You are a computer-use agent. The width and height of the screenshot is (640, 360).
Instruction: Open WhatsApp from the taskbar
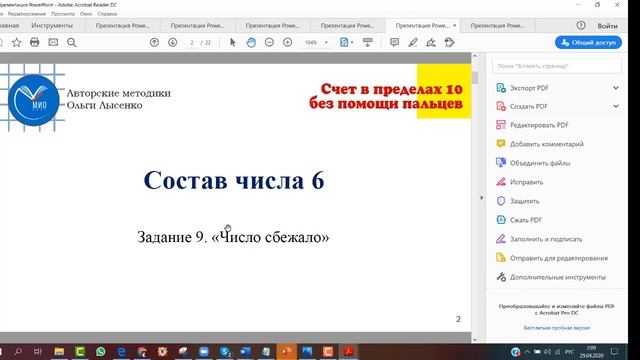click(x=100, y=351)
